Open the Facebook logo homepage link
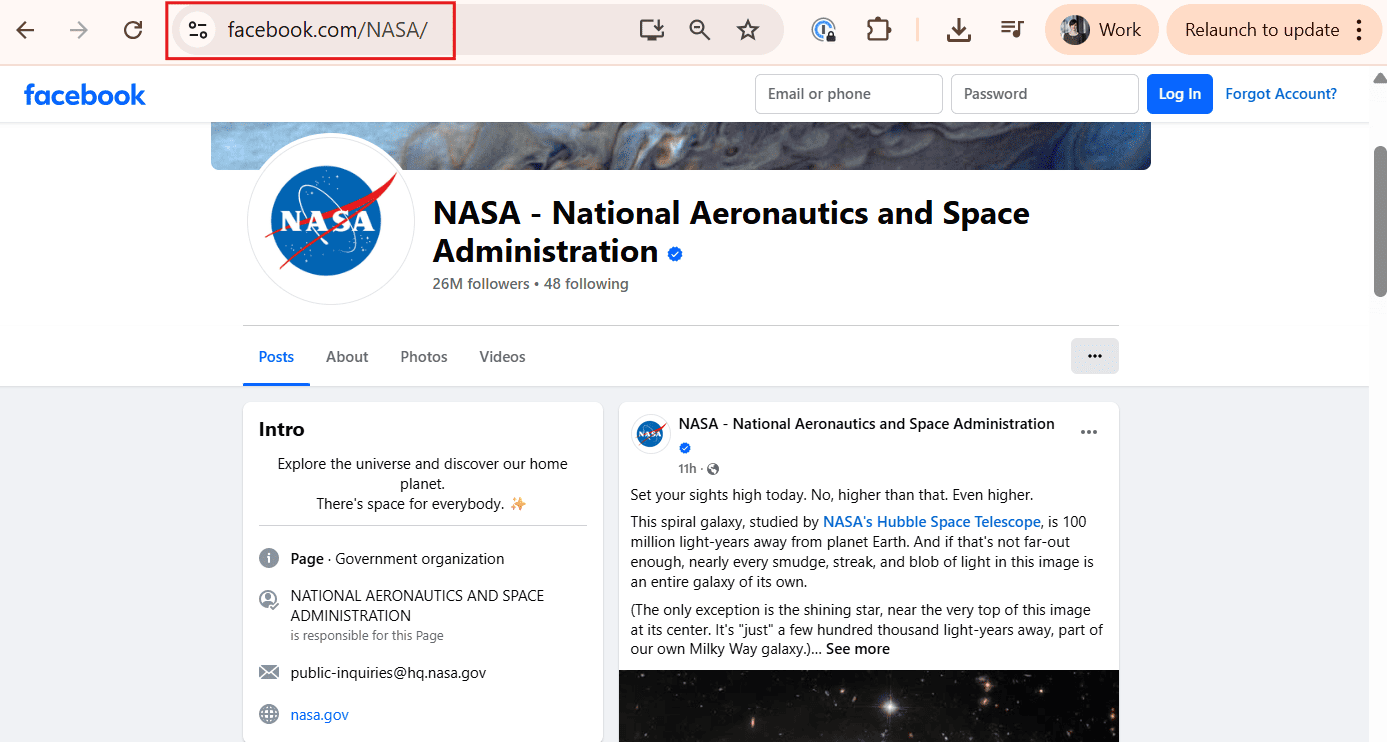Image resolution: width=1387 pixels, height=742 pixels. pos(84,93)
